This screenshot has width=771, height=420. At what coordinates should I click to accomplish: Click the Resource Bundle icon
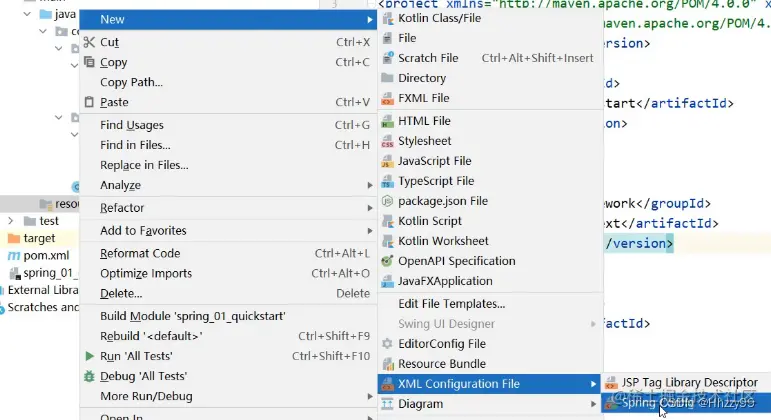coord(387,364)
